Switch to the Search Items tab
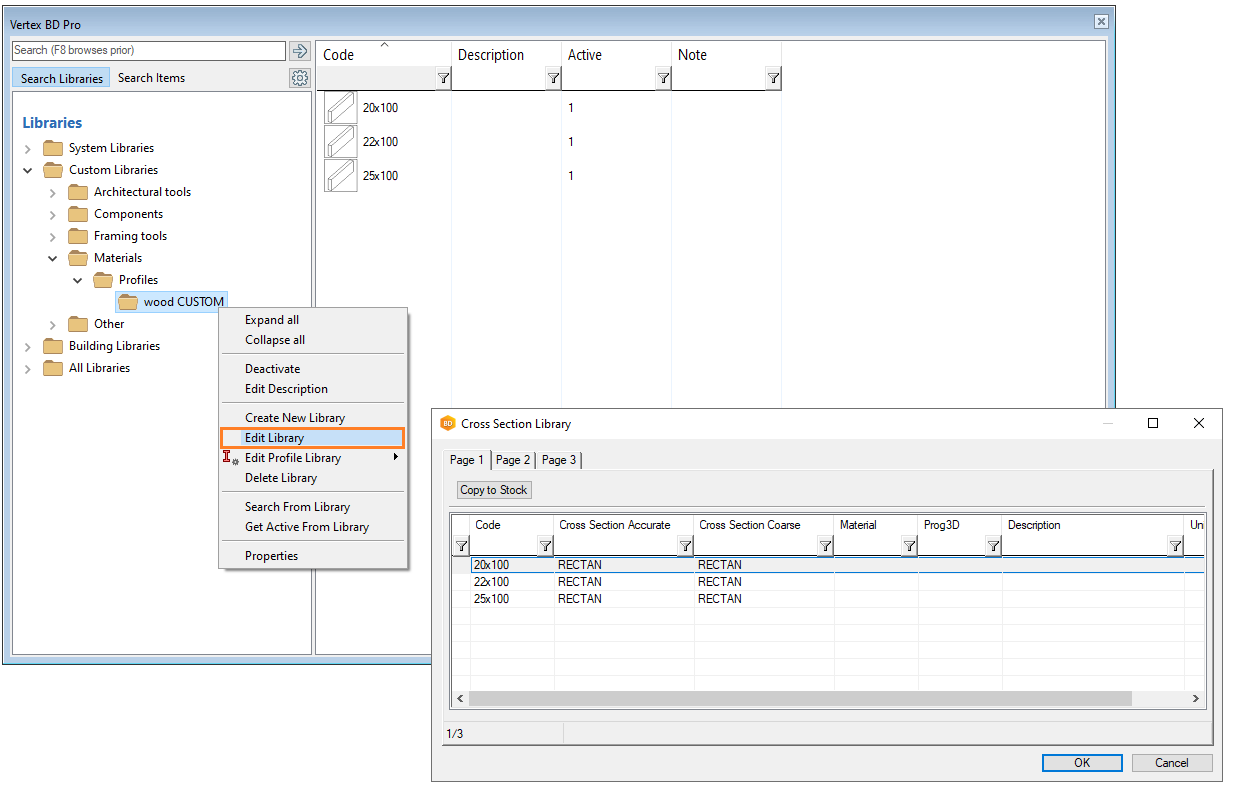The height and width of the screenshot is (790, 1238). pyautogui.click(x=151, y=78)
